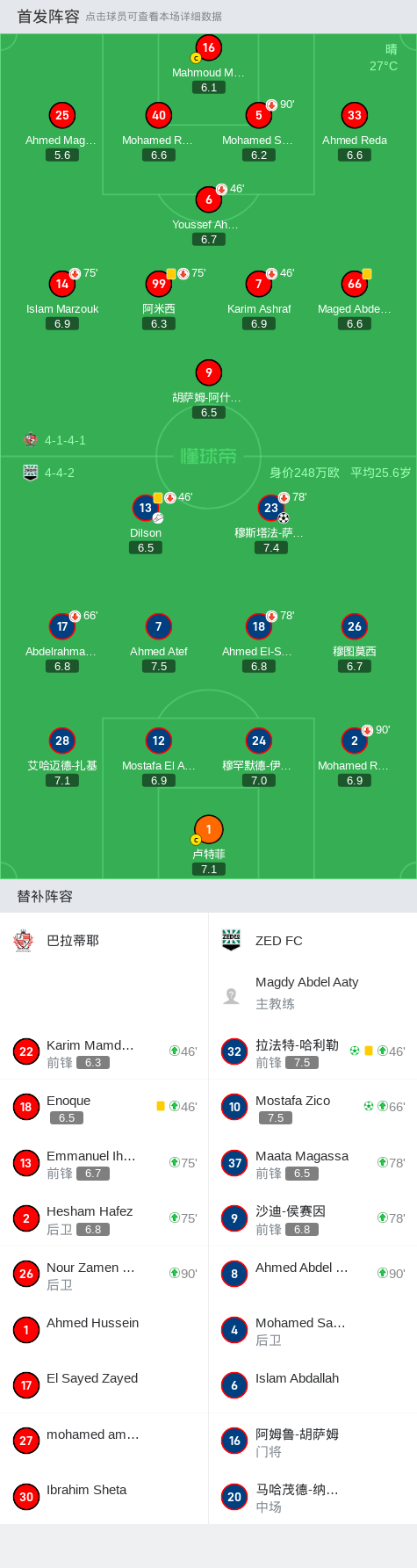Viewport: 417px width, 1568px height.
Task: Click 替补阵容 section header
Action: (x=45, y=896)
